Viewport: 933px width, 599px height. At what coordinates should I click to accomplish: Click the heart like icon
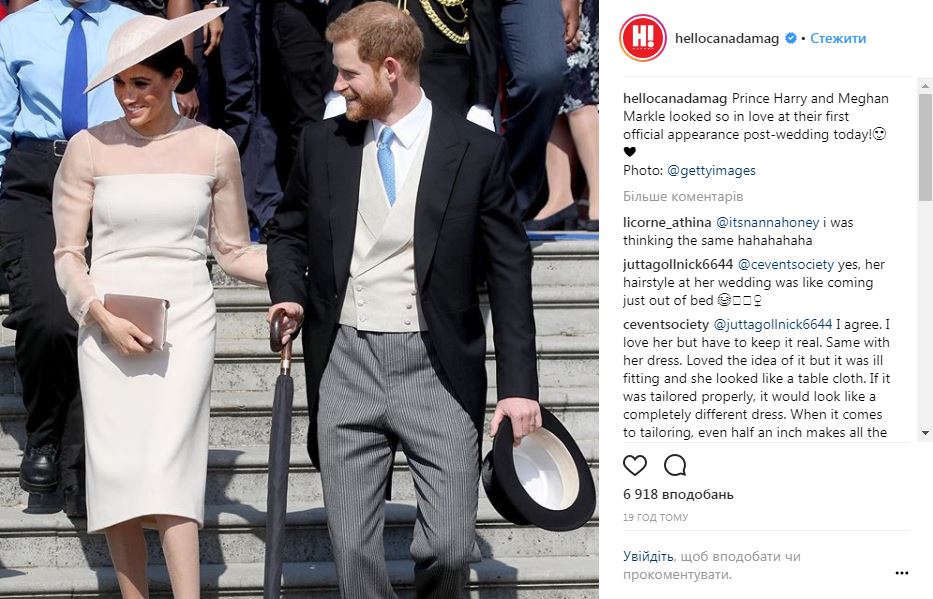[634, 465]
